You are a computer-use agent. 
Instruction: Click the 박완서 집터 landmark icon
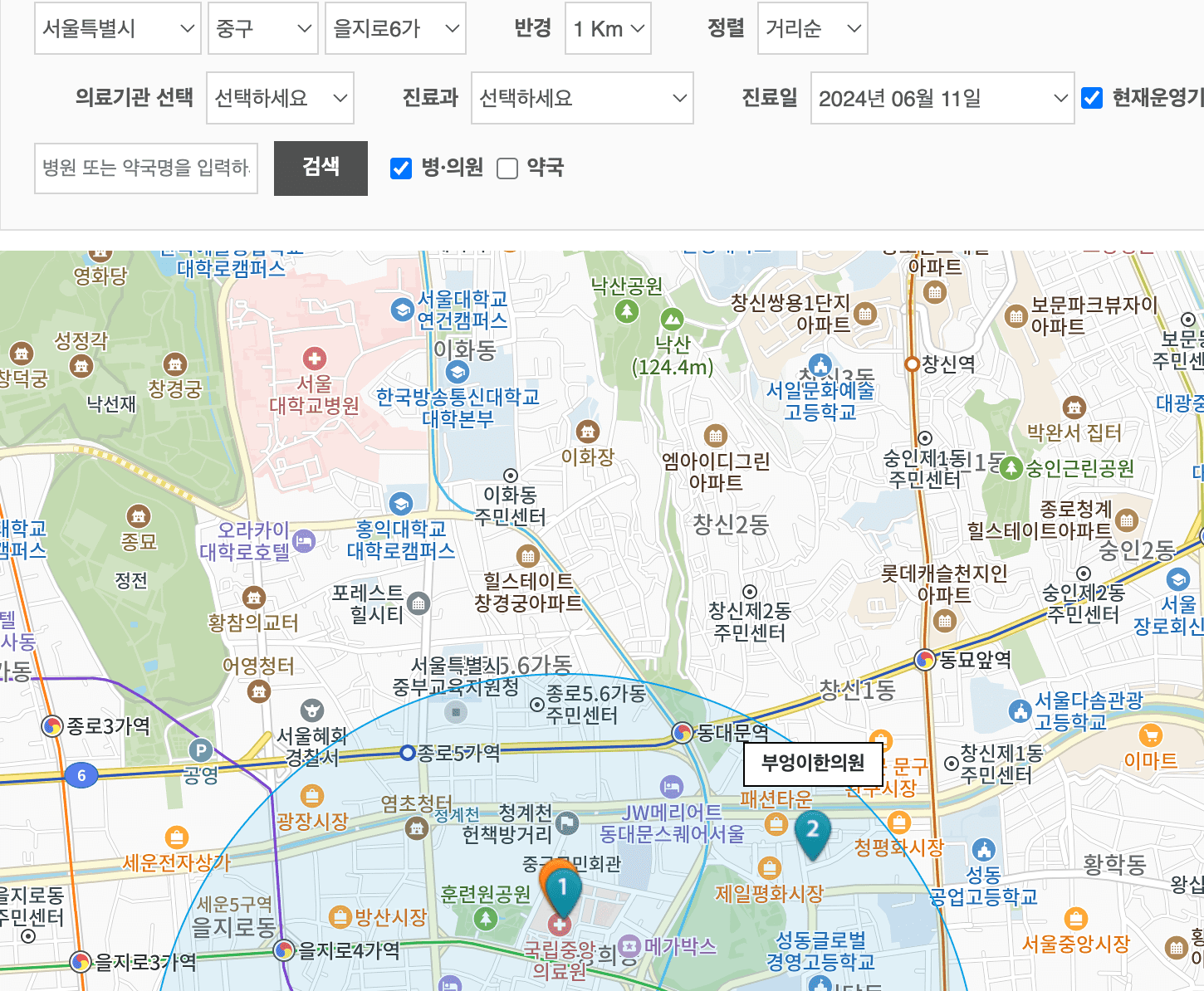pyautogui.click(x=1074, y=408)
